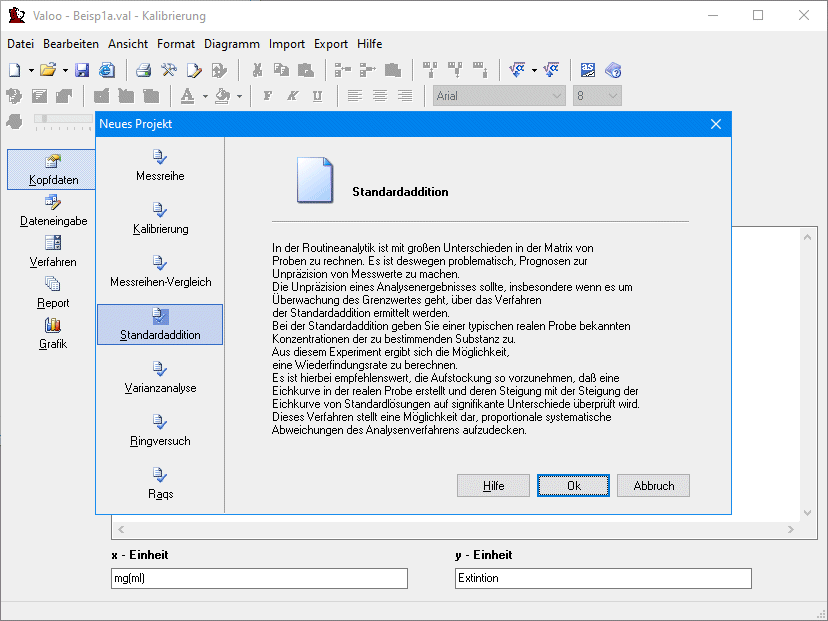This screenshot has height=621, width=828.
Task: Open the Grafik chart sidebar icon
Action: pyautogui.click(x=54, y=334)
